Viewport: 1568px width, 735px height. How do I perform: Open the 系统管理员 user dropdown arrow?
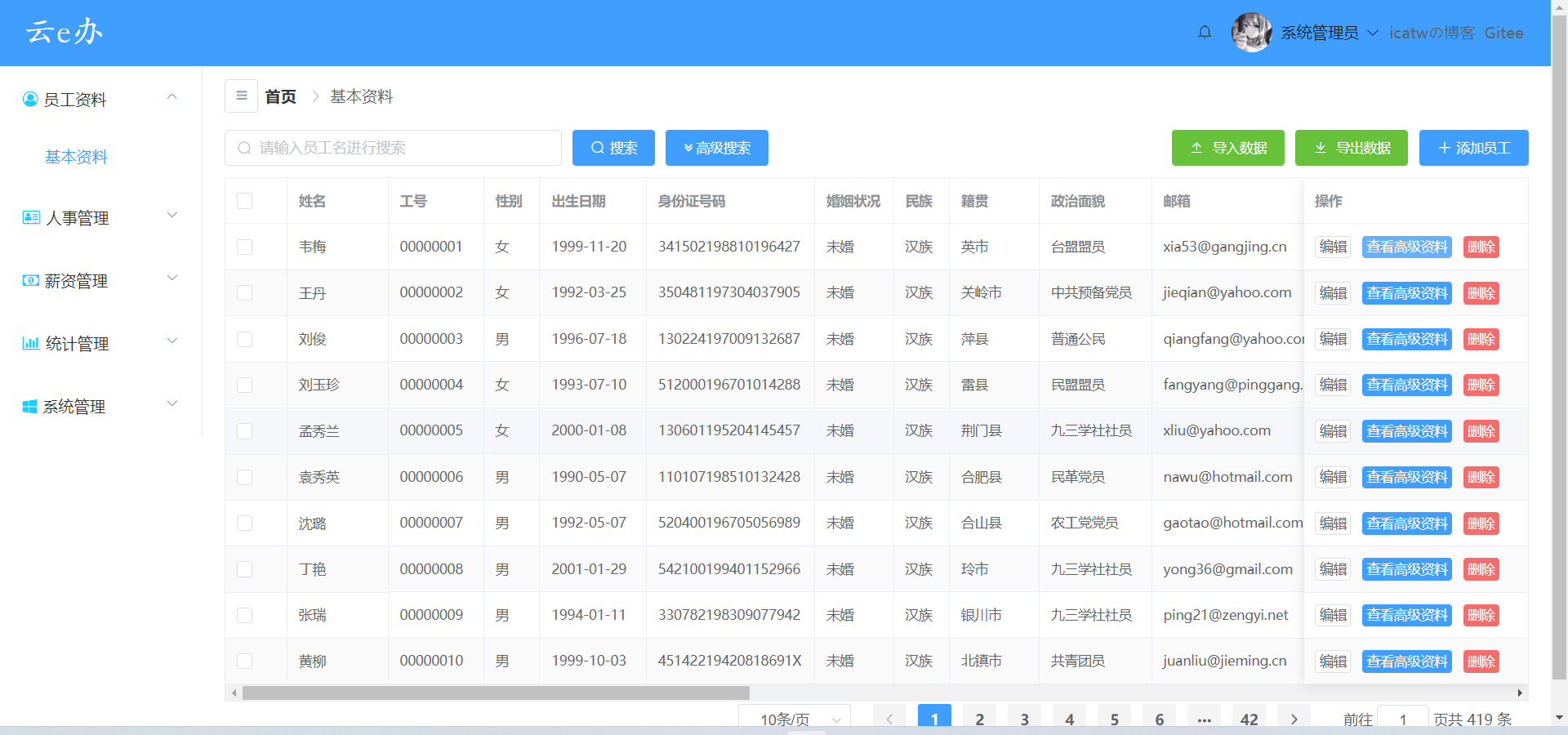[x=1373, y=33]
